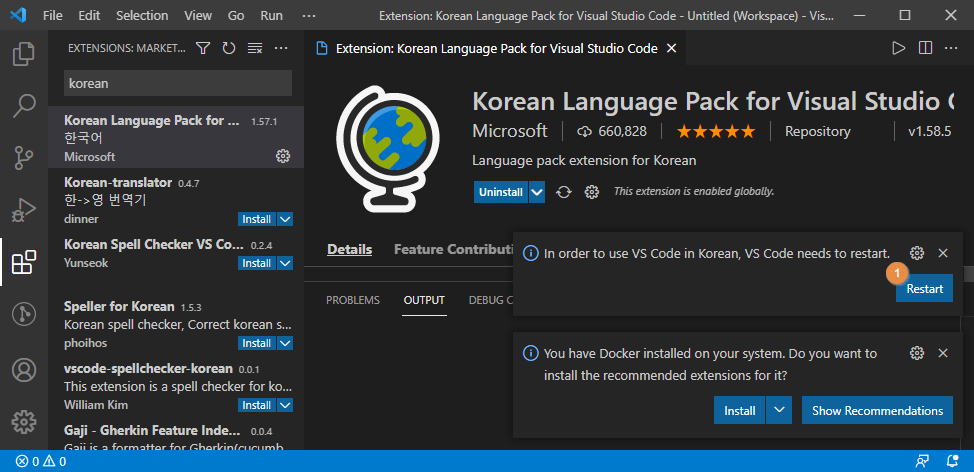Image resolution: width=974 pixels, height=472 pixels.
Task: Refresh the extensions list
Action: pos(229,48)
